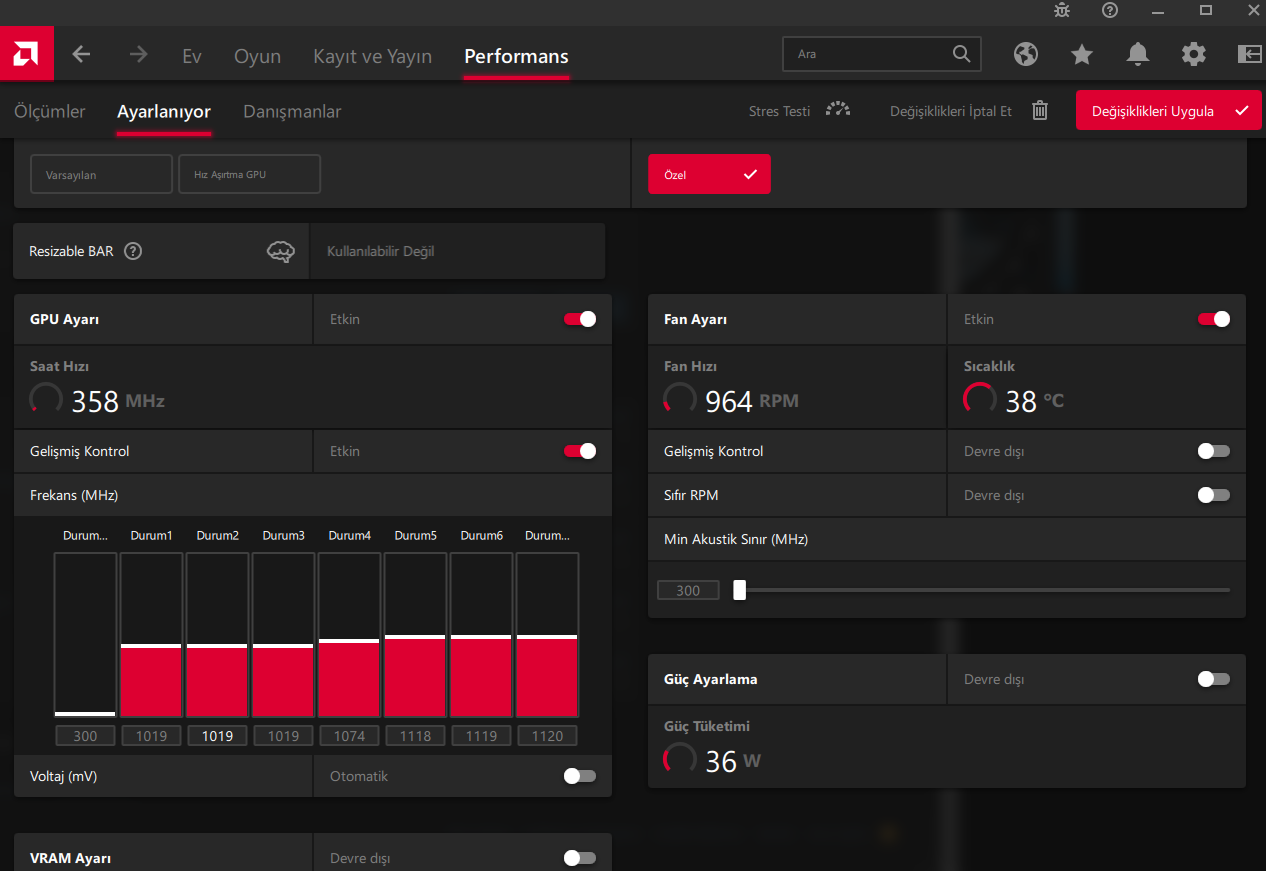Open settings gear icon
Screen dimensions: 1266x871
pyautogui.click(x=1193, y=54)
